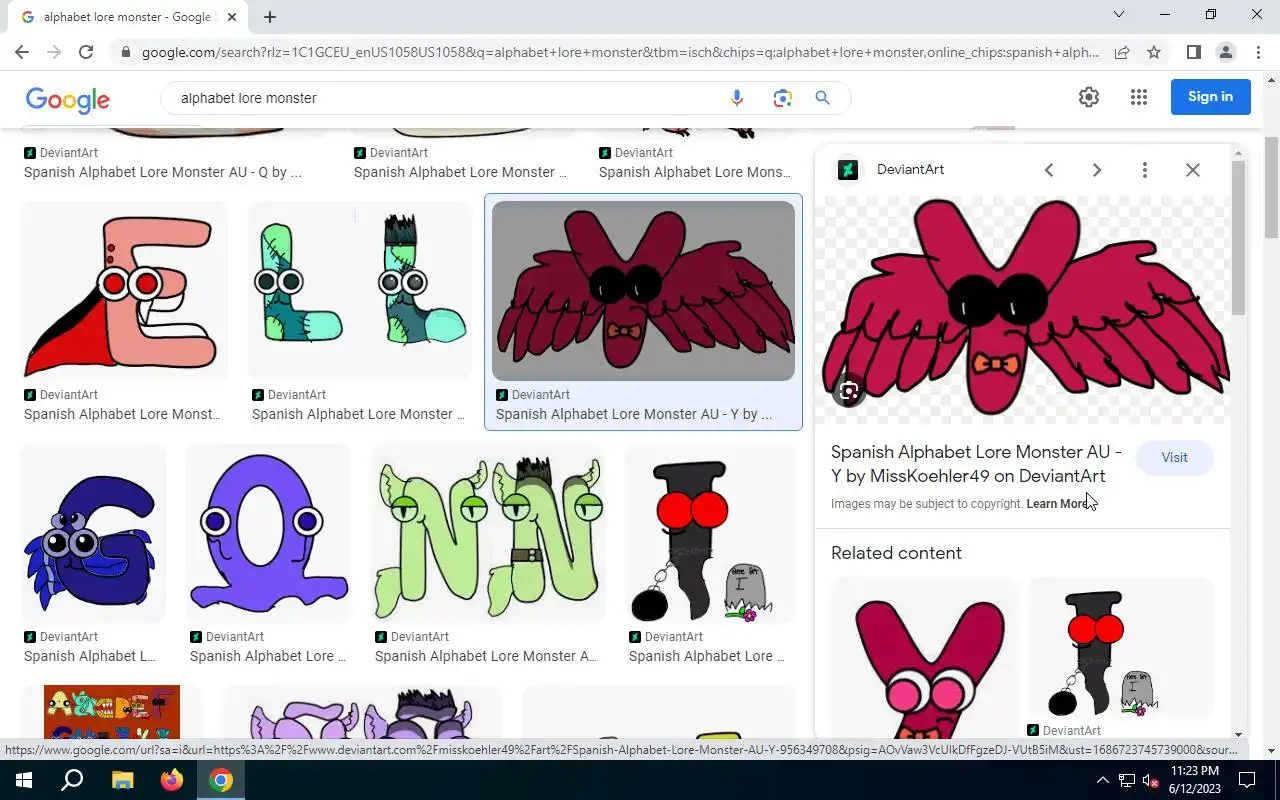
Task: Open related content Y with pink eyes
Action: [x=926, y=659]
